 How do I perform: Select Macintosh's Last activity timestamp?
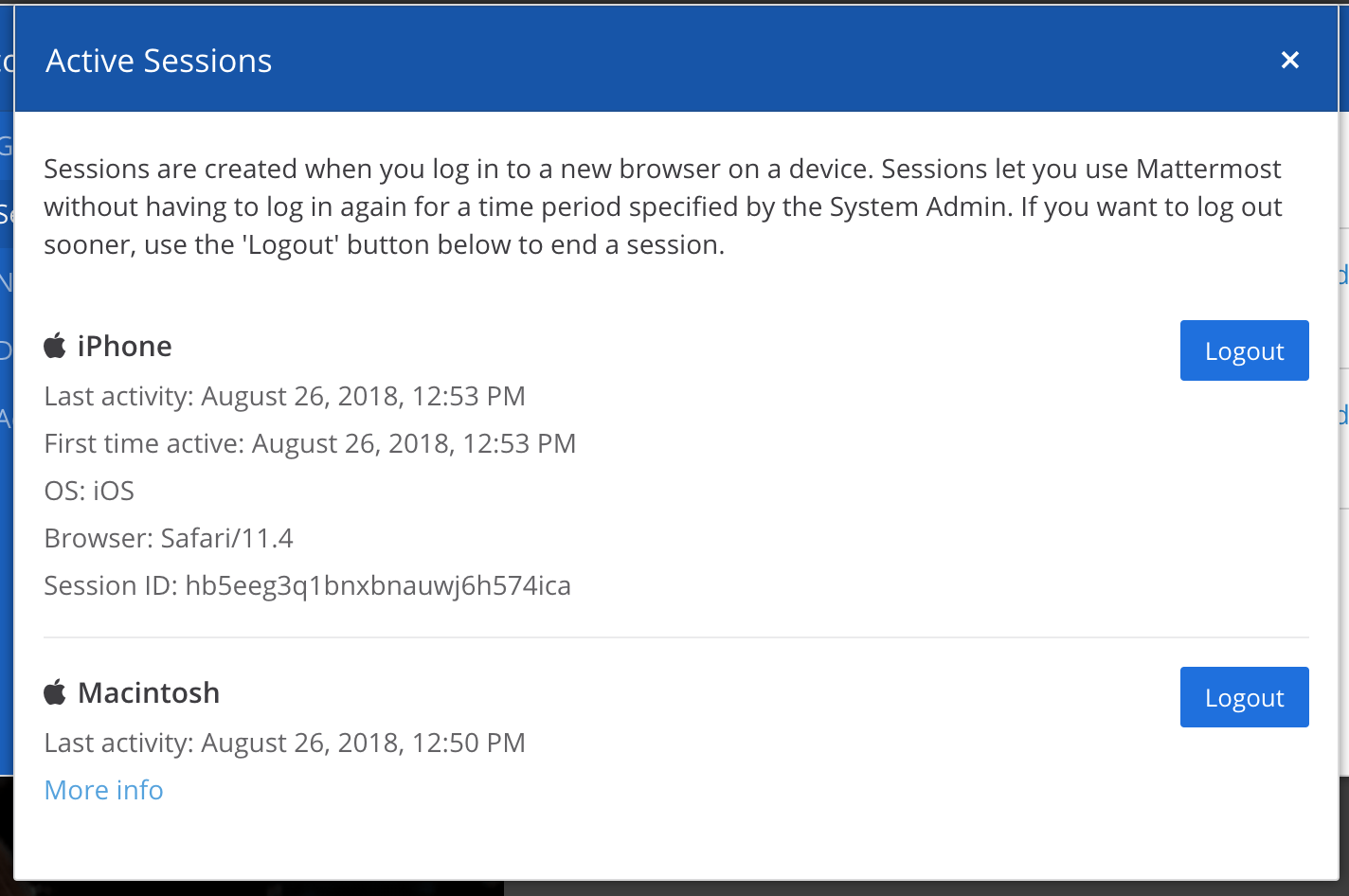point(284,743)
